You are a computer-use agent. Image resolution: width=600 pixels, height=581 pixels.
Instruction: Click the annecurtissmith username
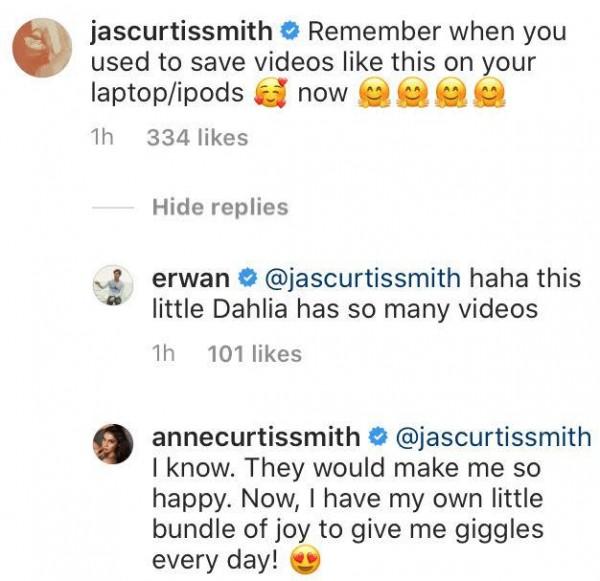[x=256, y=437]
